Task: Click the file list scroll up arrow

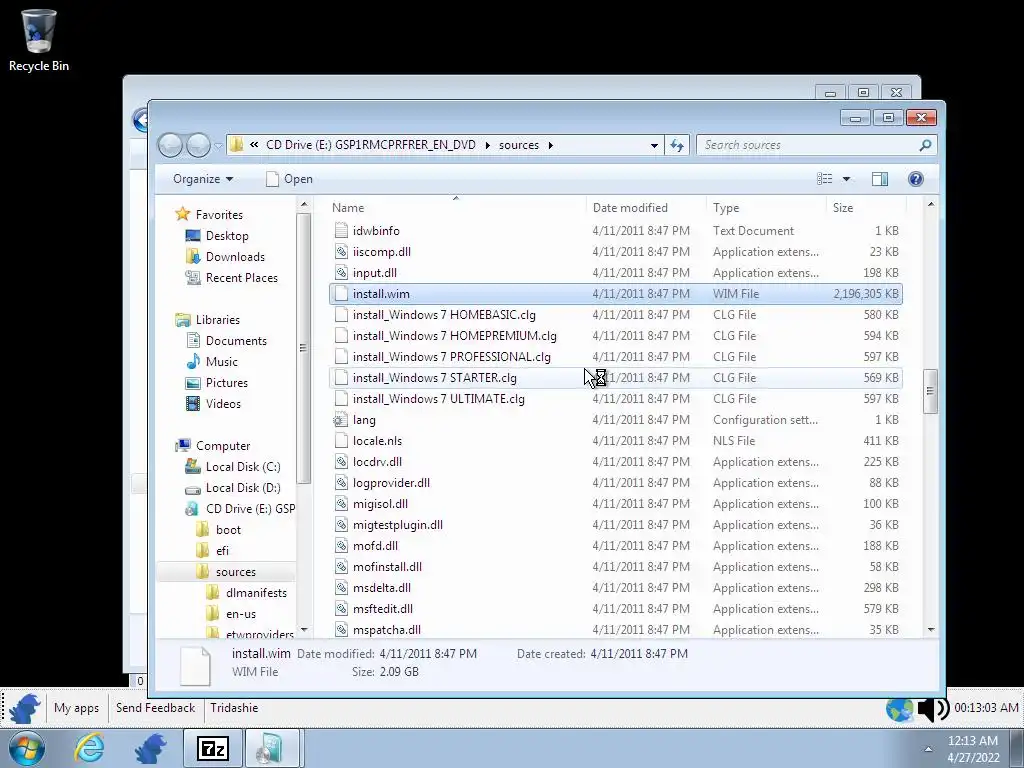Action: coord(931,205)
